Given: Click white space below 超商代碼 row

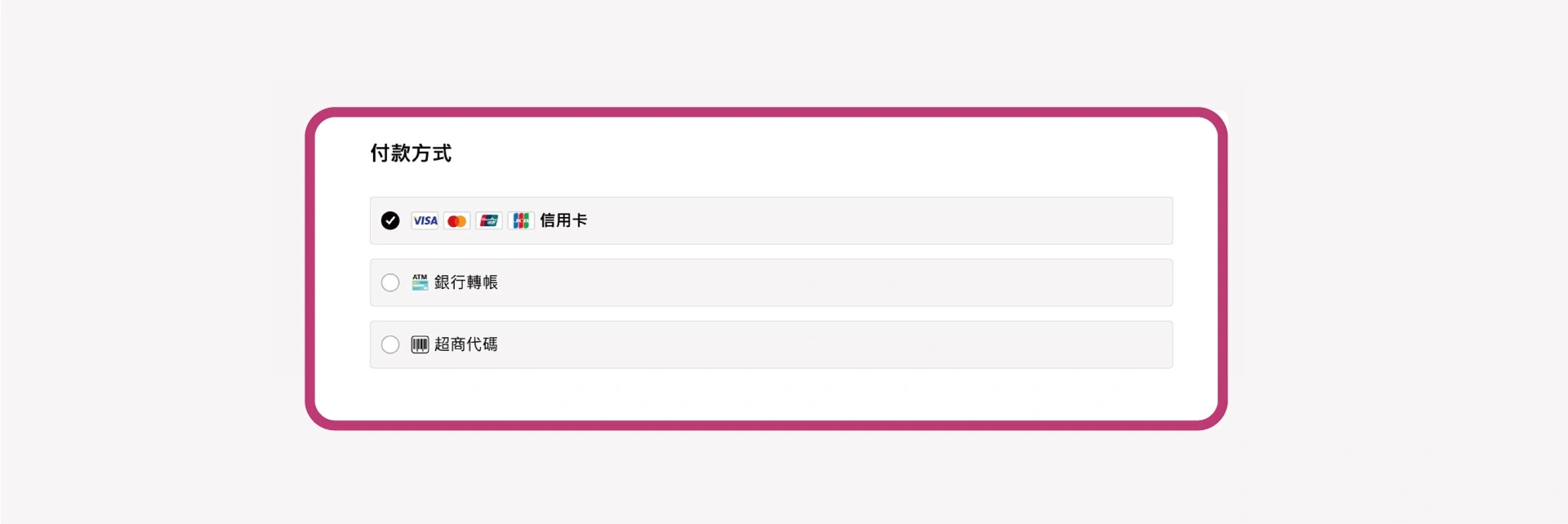Looking at the screenshot, I should click(x=768, y=394).
